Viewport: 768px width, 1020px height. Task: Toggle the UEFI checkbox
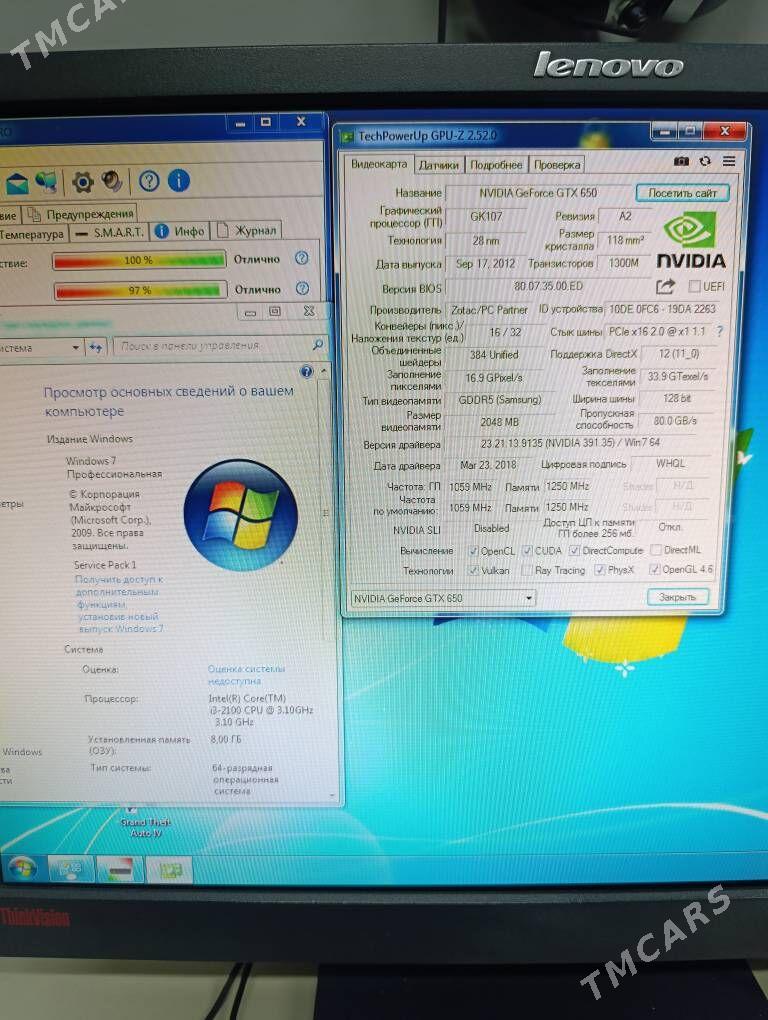pos(694,288)
